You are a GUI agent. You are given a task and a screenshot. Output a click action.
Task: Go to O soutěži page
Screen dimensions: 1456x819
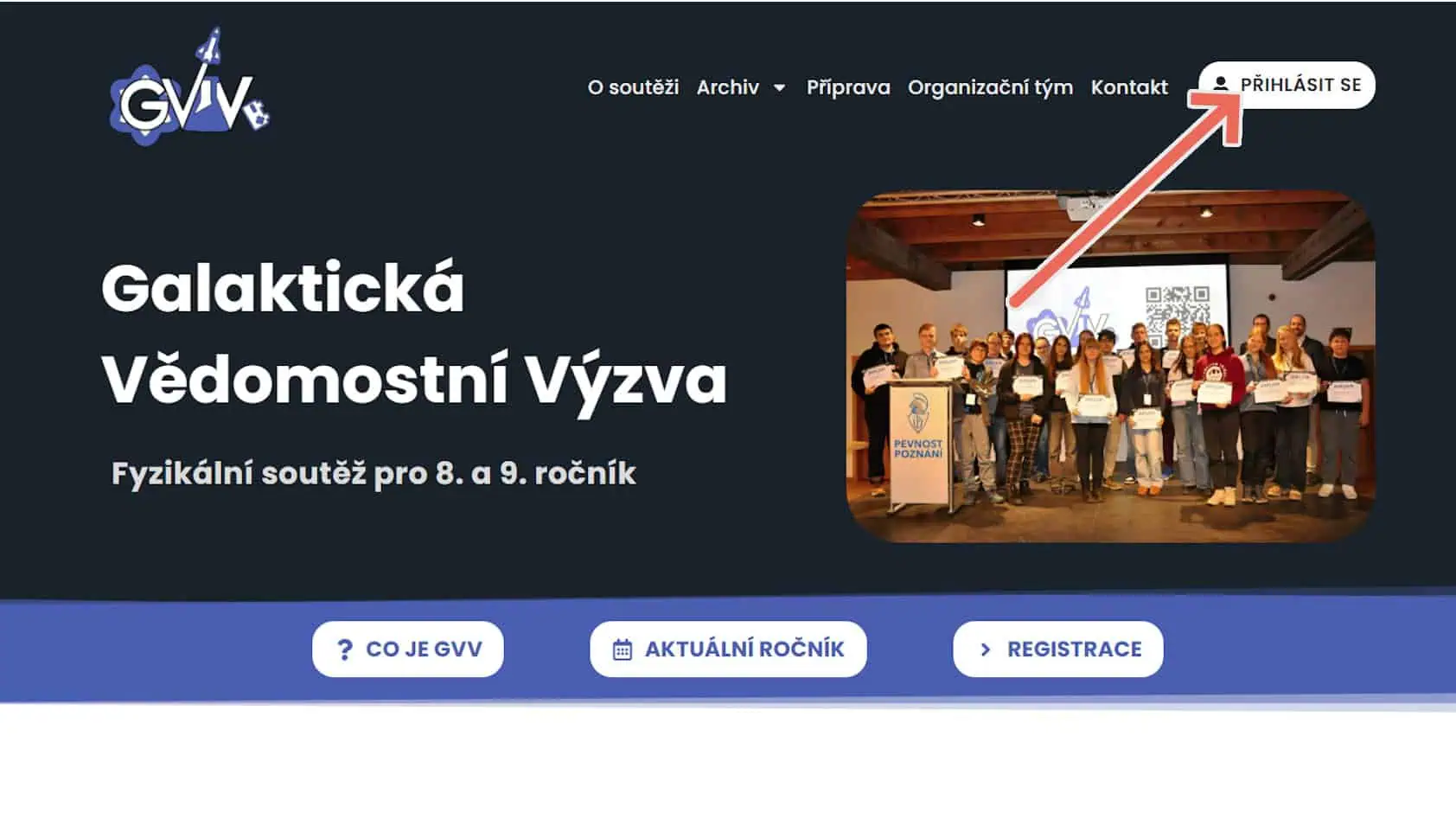point(633,87)
